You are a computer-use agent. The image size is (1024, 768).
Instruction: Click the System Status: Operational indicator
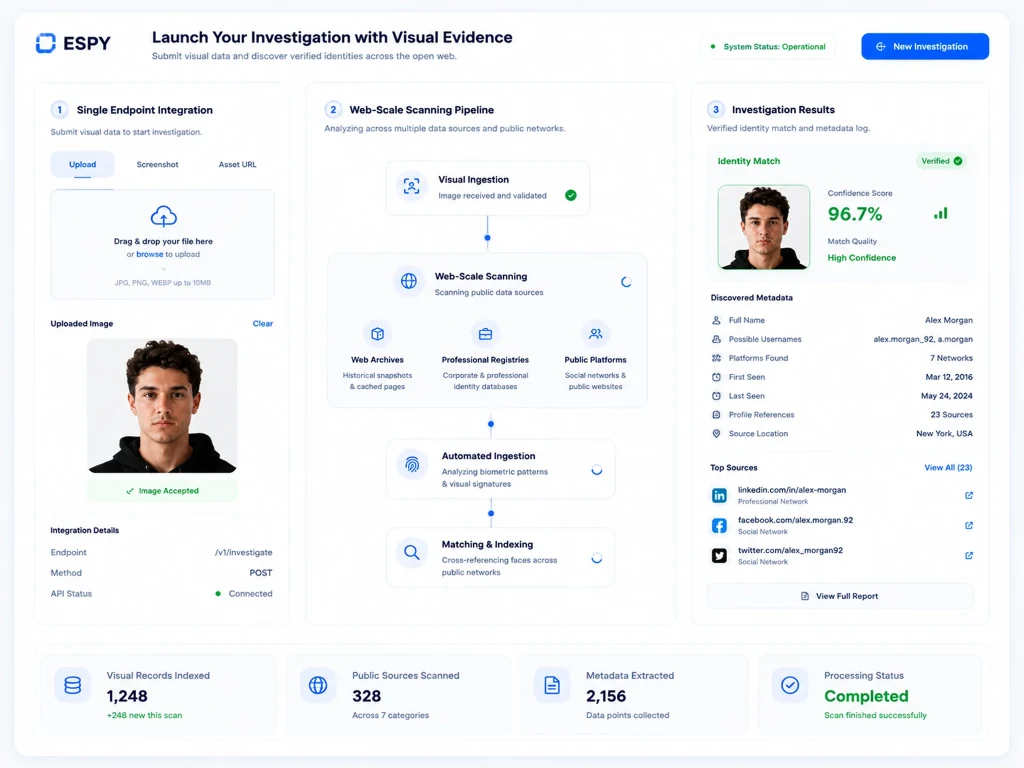click(768, 47)
